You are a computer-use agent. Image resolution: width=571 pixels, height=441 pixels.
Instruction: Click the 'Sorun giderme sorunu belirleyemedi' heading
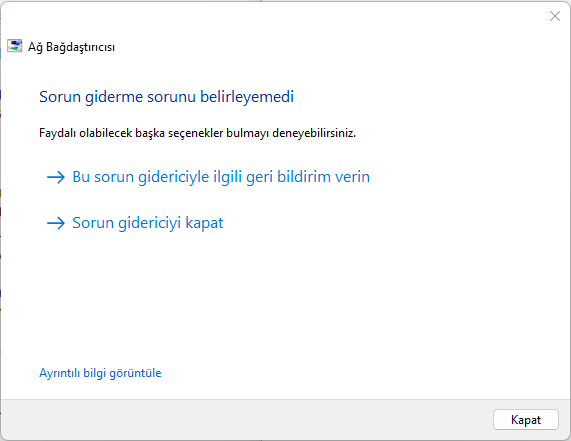(x=166, y=97)
